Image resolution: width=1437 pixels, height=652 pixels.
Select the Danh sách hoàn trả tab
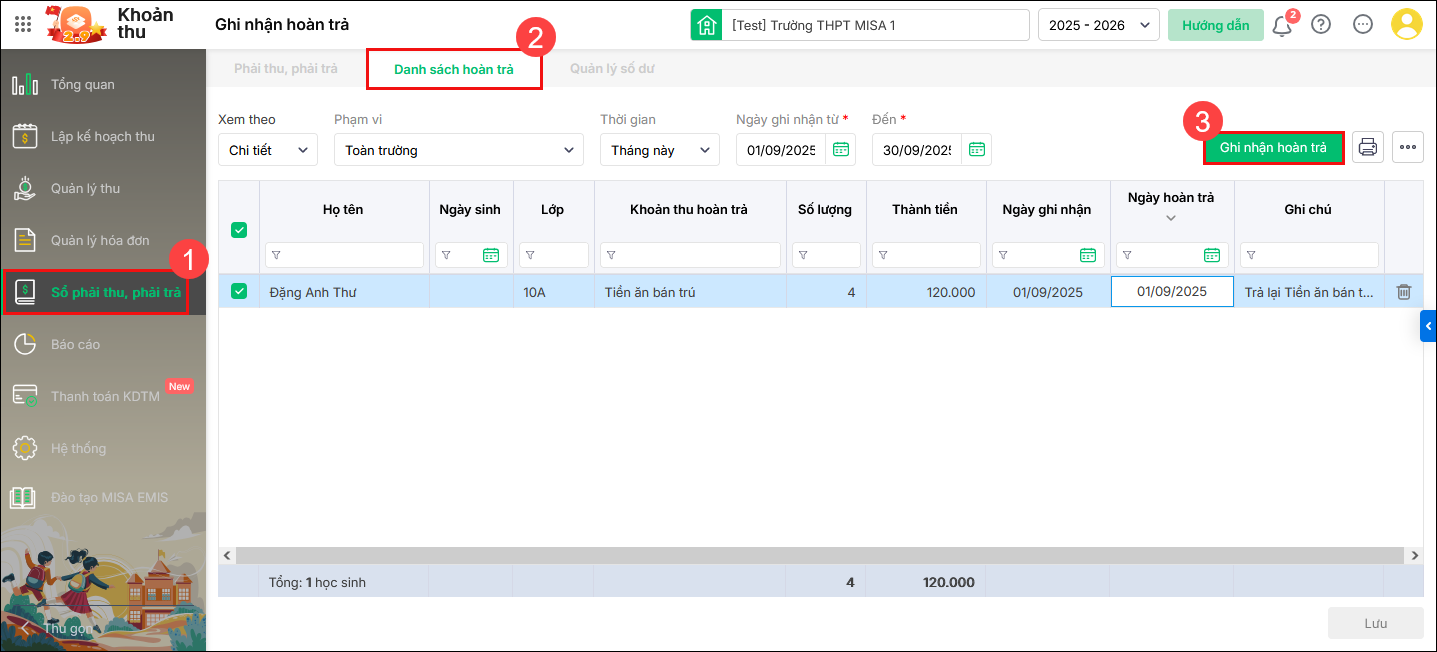(x=454, y=69)
